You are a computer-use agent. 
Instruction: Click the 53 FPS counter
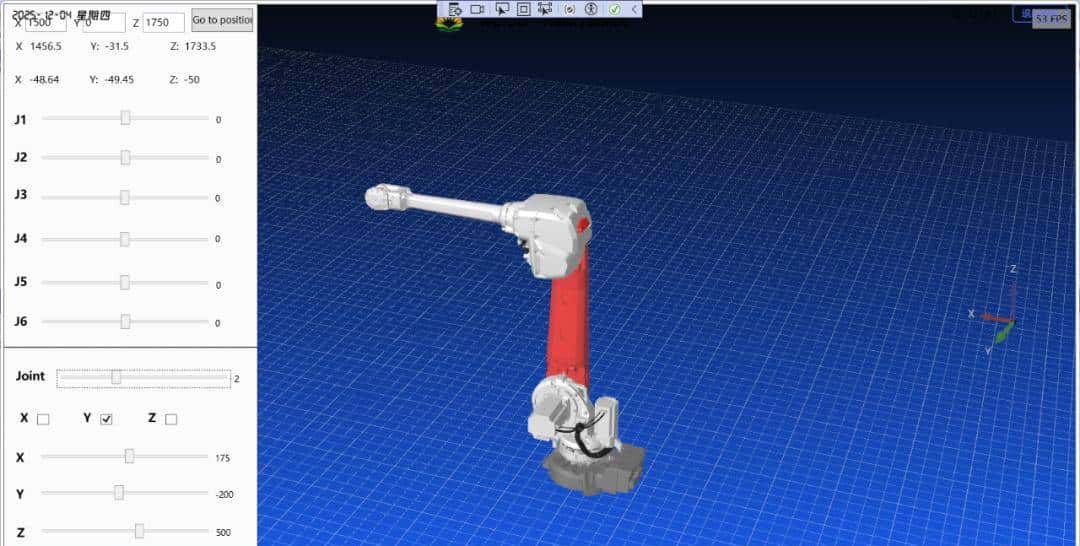[1052, 19]
